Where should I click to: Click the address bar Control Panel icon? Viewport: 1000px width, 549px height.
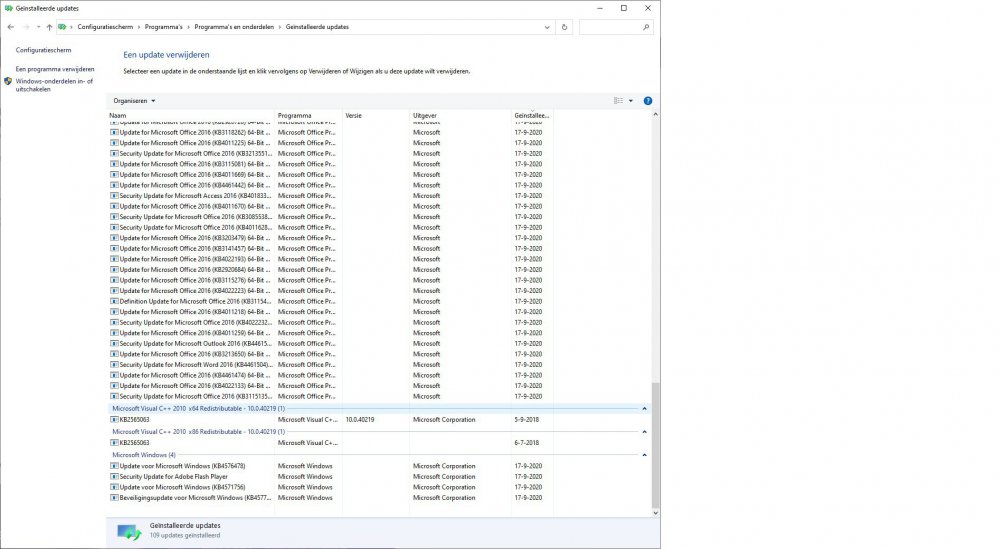click(x=63, y=27)
